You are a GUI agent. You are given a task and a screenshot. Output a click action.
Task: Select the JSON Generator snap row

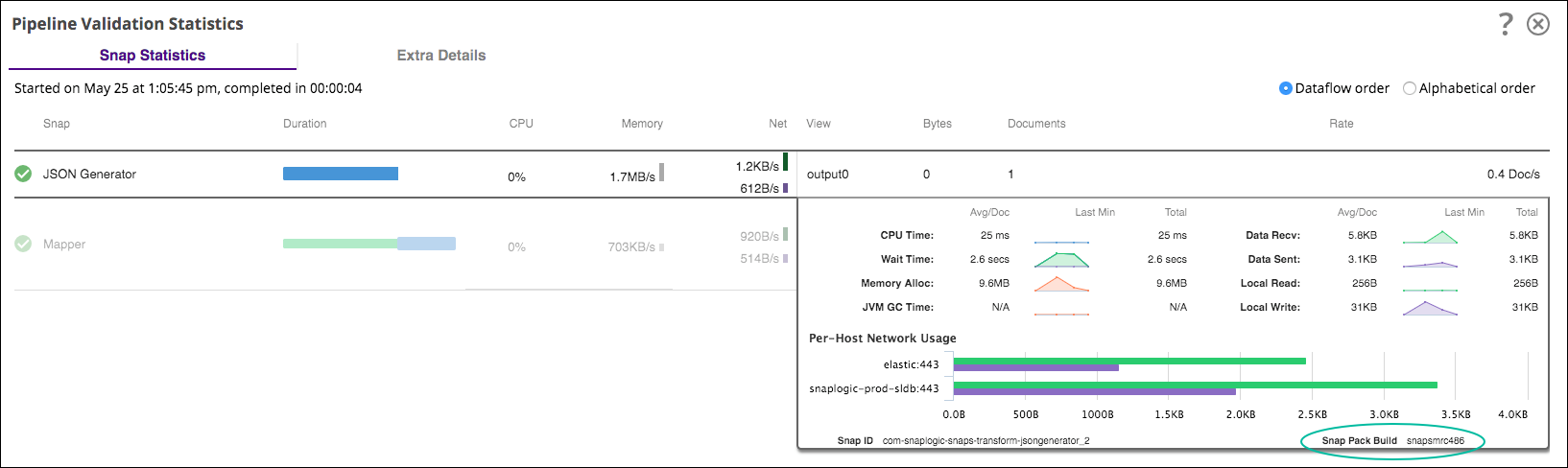pyautogui.click(x=89, y=175)
